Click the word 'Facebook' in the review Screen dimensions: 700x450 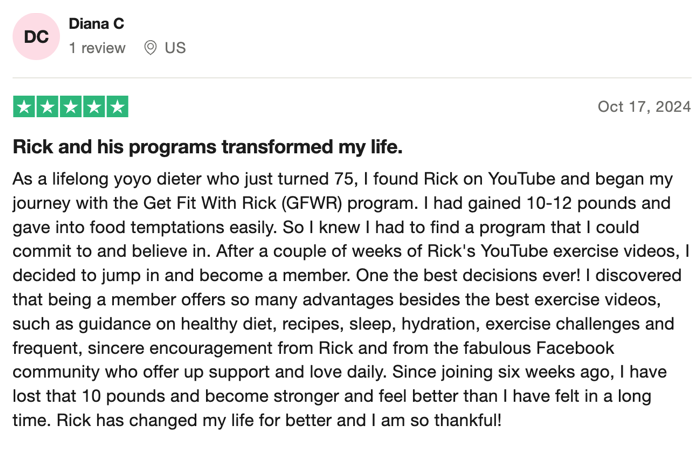tap(575, 348)
